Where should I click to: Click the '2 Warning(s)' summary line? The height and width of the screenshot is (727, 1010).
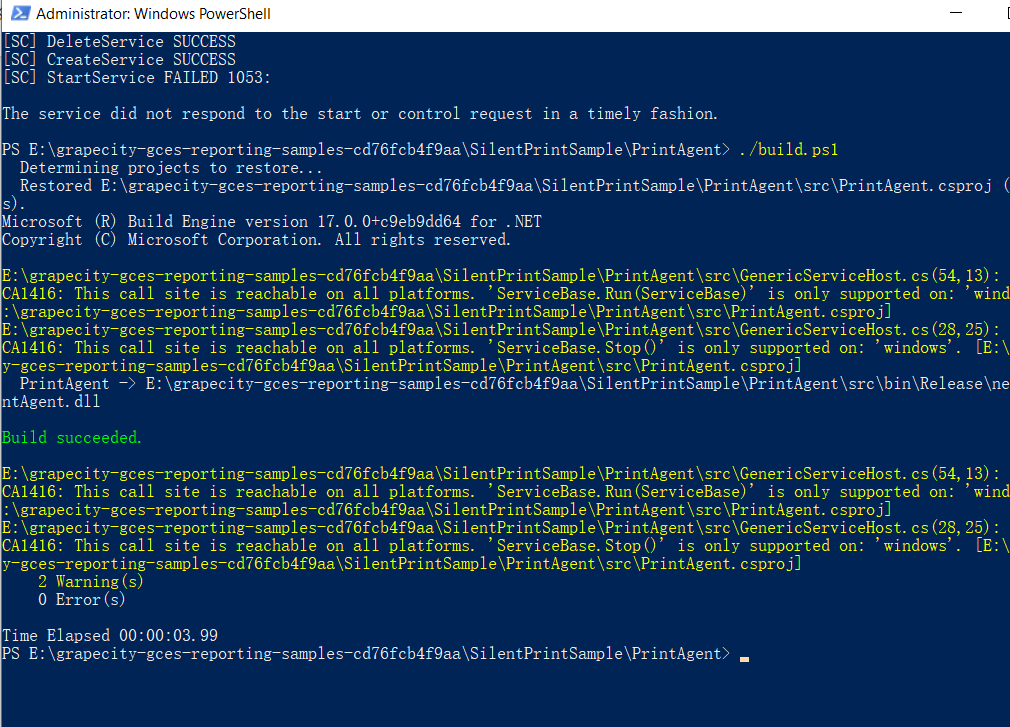pos(90,582)
